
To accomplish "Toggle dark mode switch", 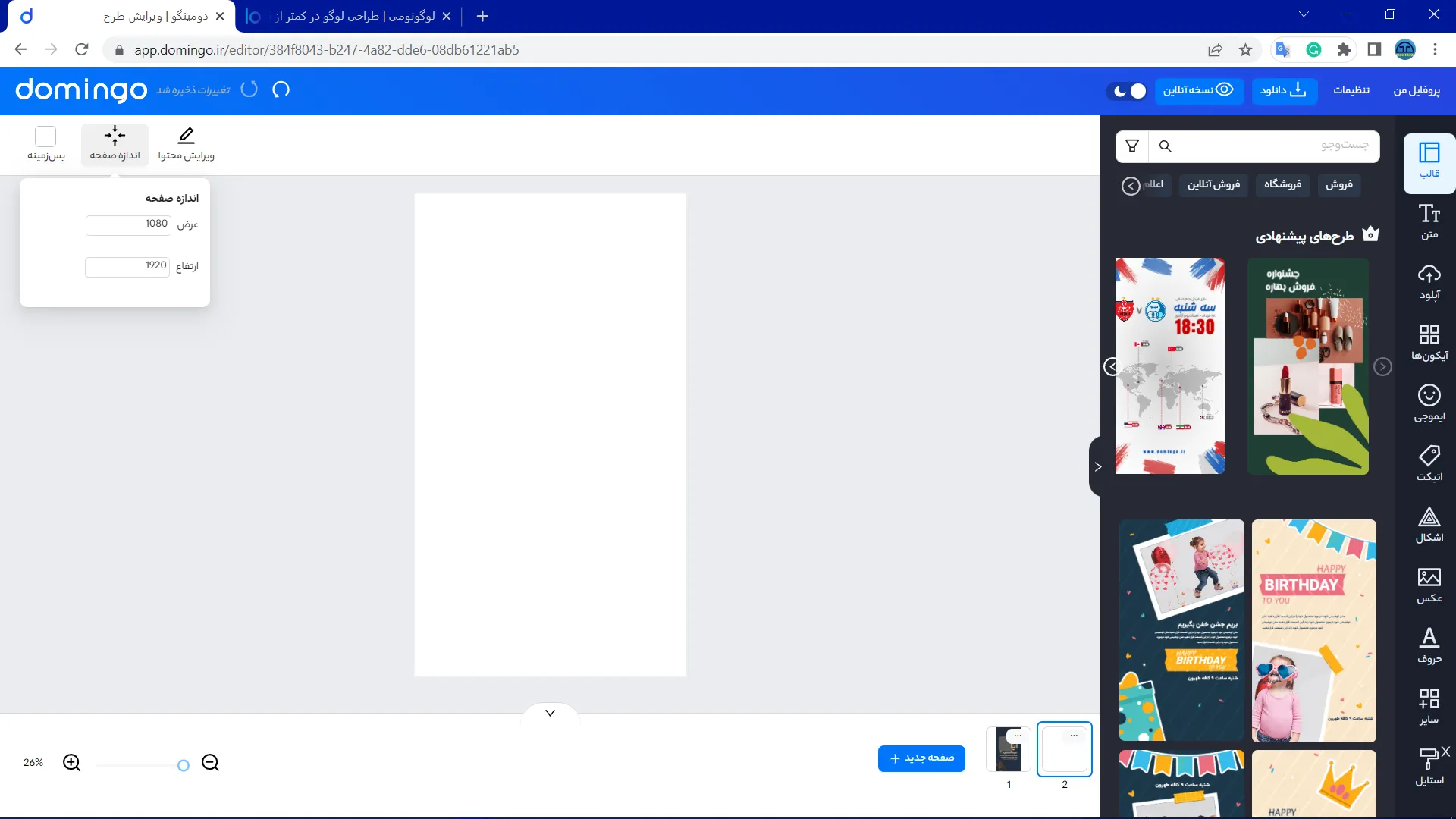I will 1126,91.
